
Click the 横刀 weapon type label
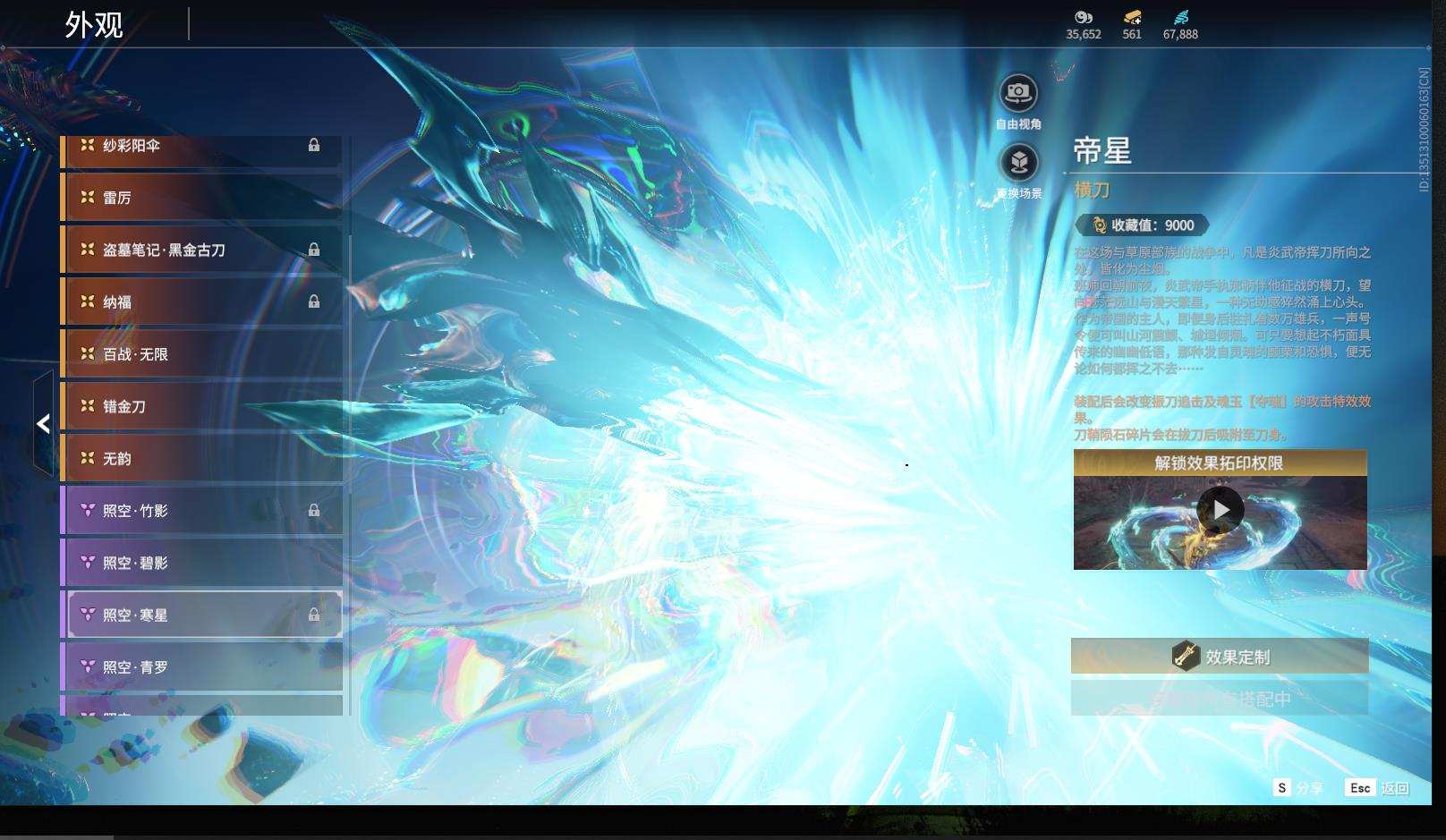point(1092,190)
